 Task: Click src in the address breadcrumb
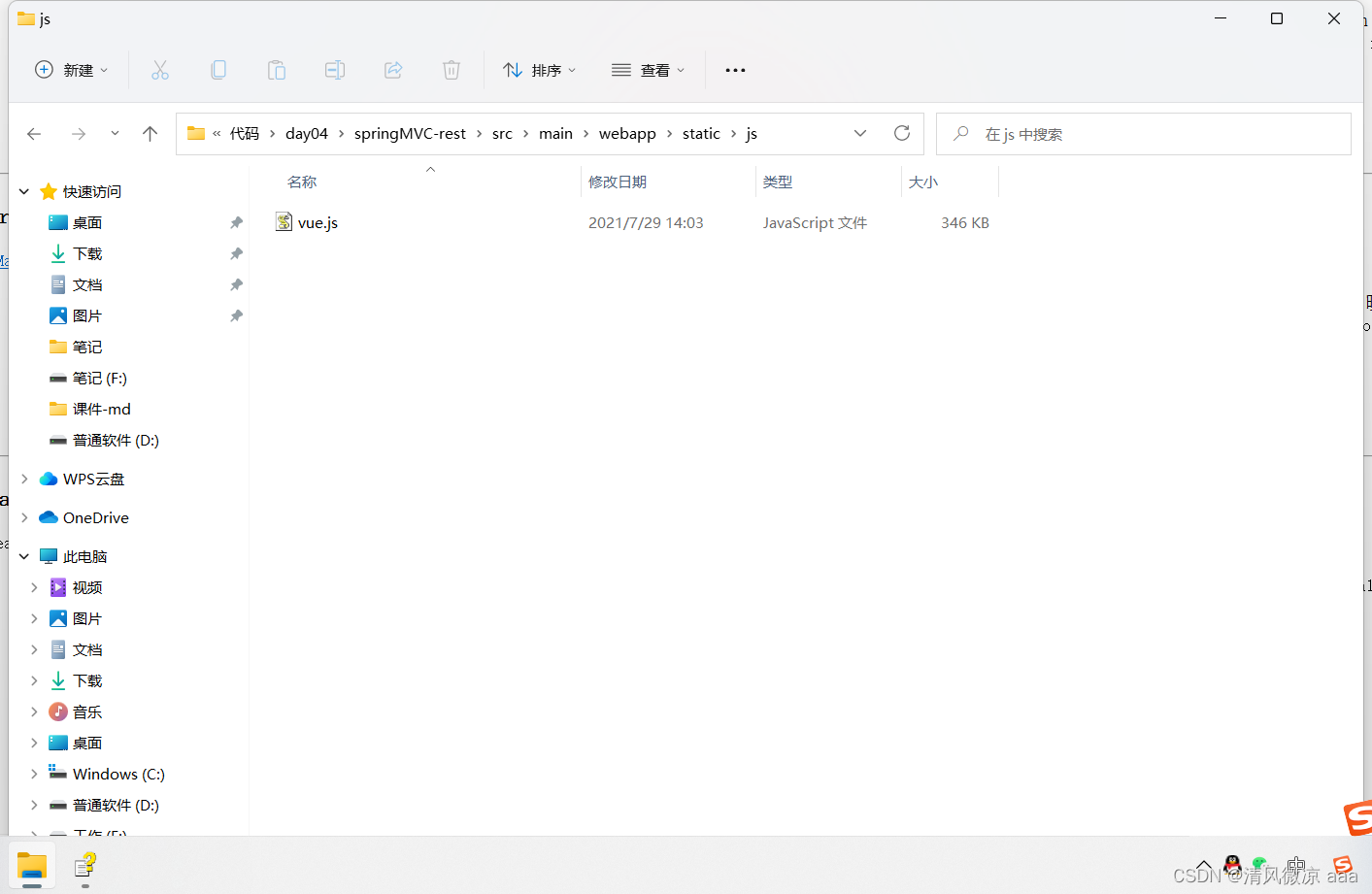point(502,133)
